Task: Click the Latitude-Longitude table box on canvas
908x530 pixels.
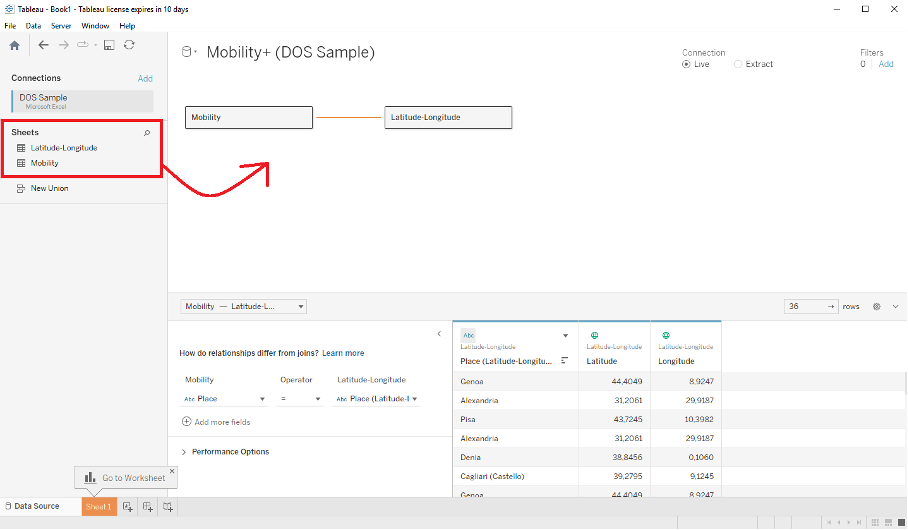Action: (448, 118)
